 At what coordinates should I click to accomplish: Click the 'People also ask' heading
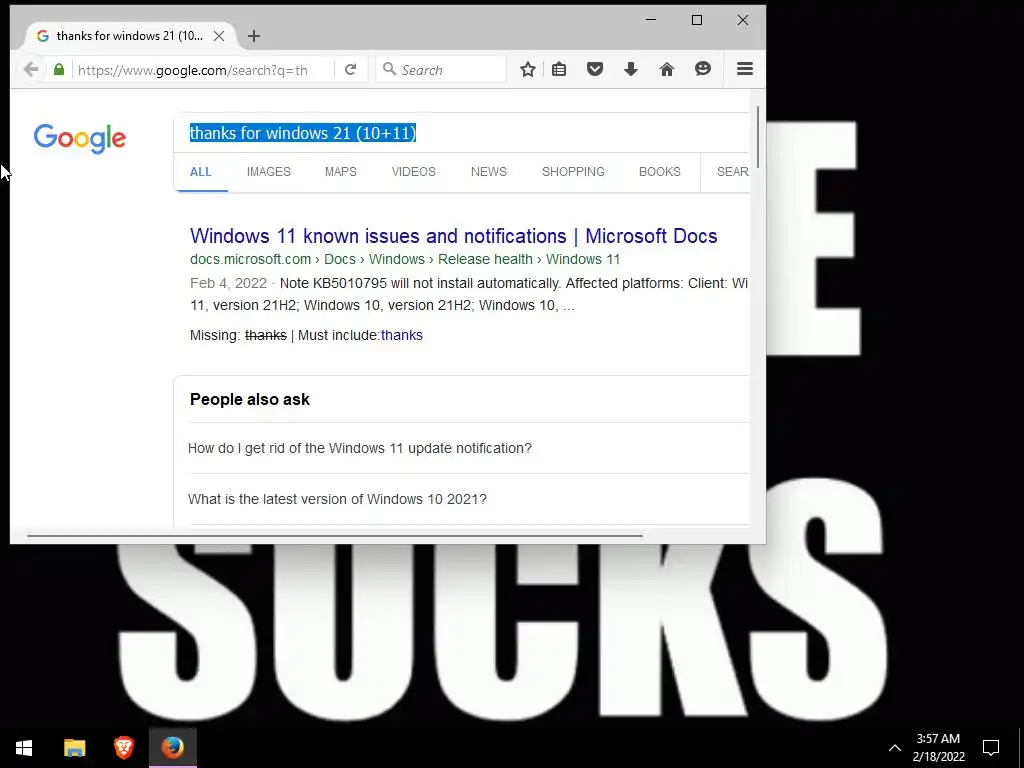pyautogui.click(x=249, y=400)
